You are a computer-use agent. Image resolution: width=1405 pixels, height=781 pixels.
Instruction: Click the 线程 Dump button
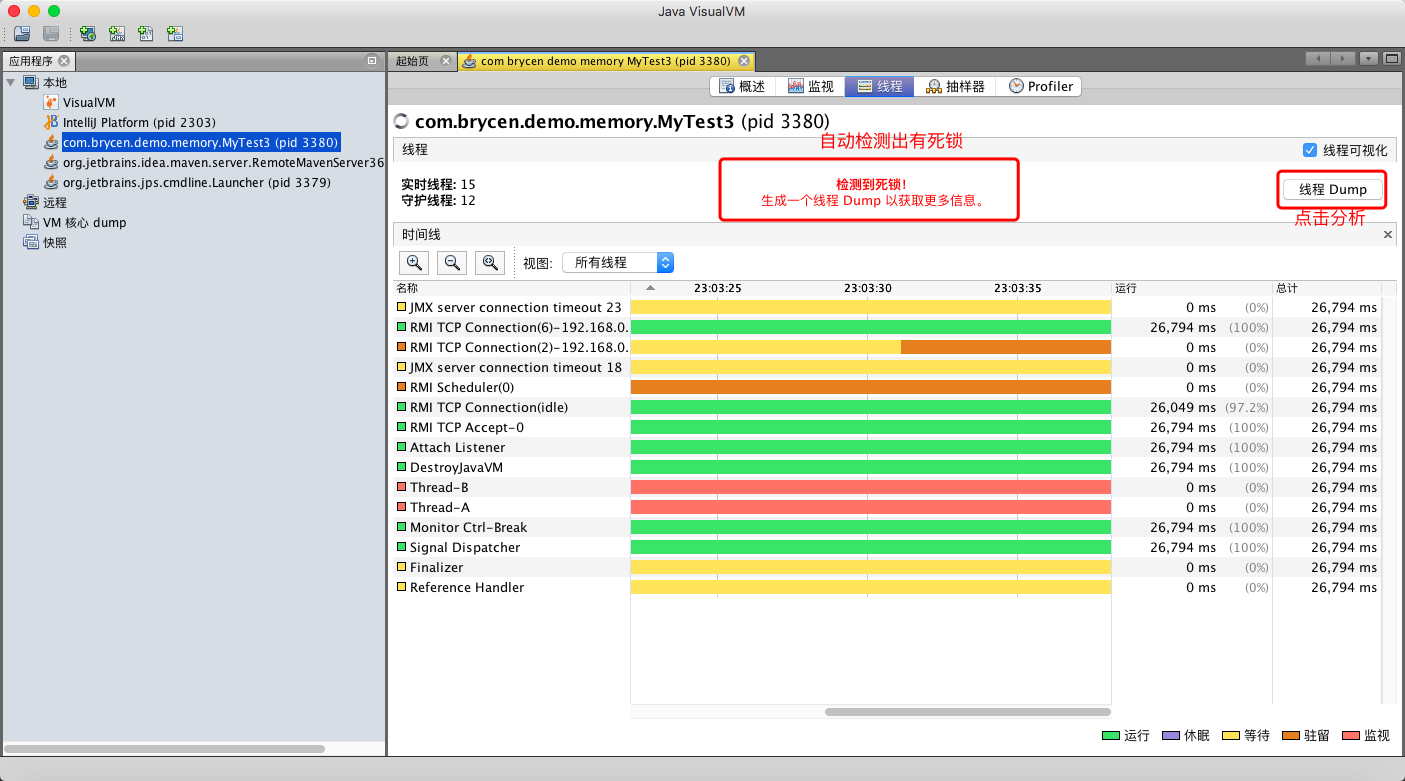pos(1332,189)
